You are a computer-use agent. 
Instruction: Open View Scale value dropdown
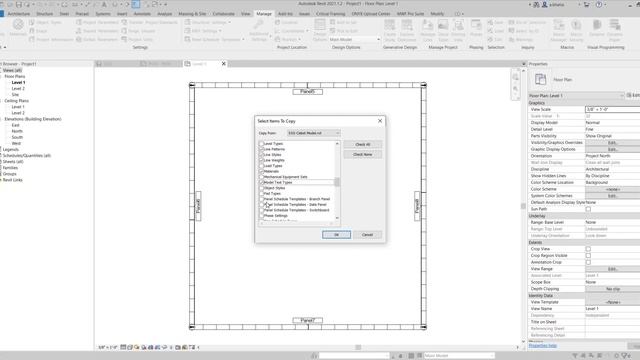pyautogui.click(x=612, y=109)
